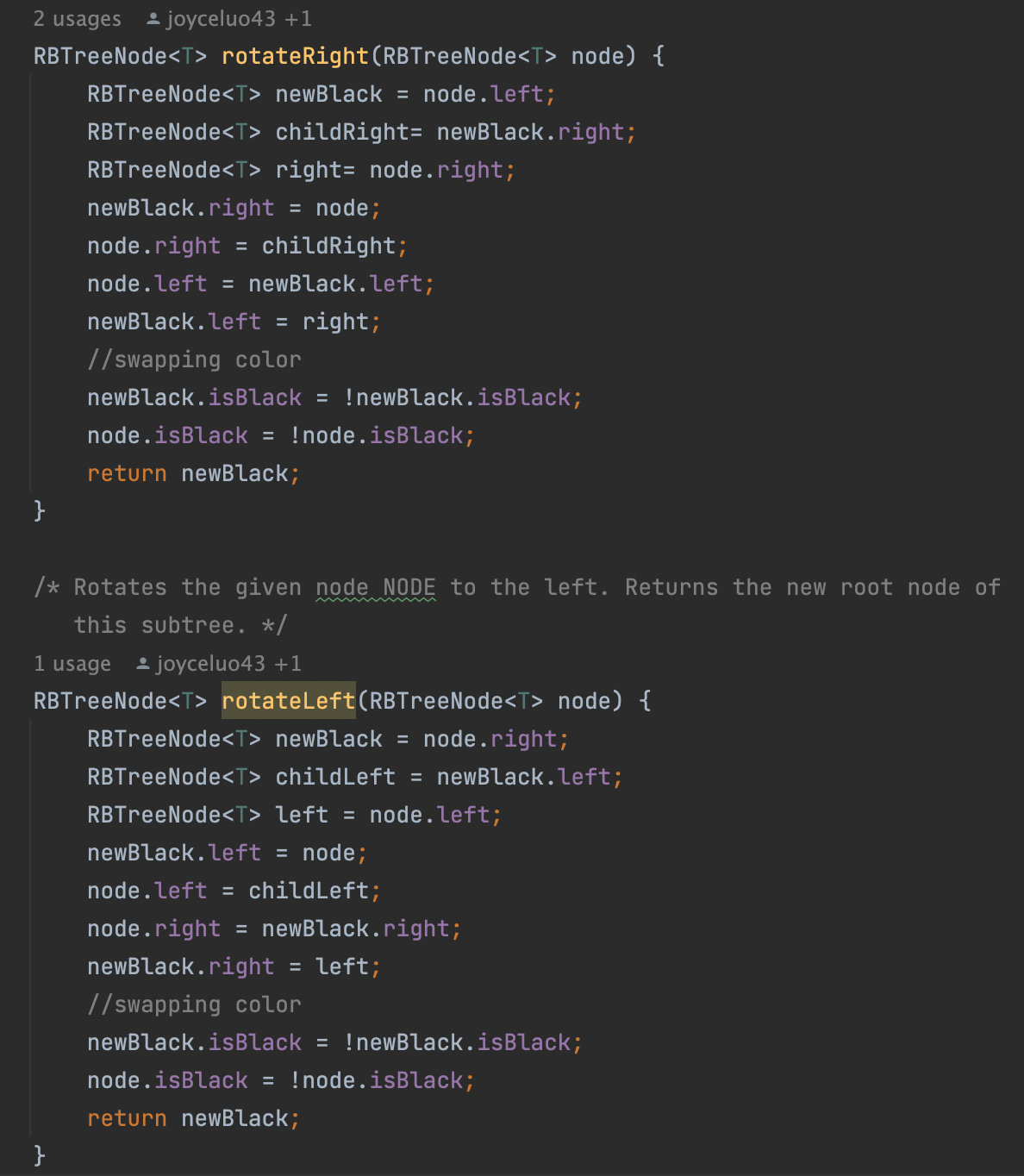This screenshot has width=1024, height=1176.
Task: Click the return keyword in rotateRight
Action: 127,474
